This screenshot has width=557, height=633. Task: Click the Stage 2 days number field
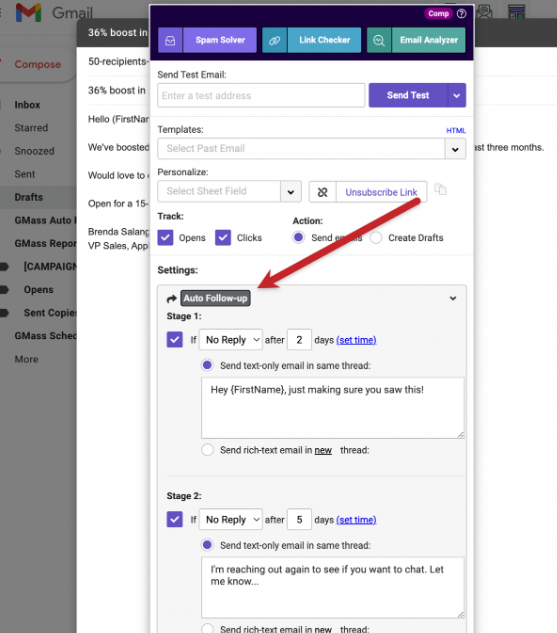(299, 520)
